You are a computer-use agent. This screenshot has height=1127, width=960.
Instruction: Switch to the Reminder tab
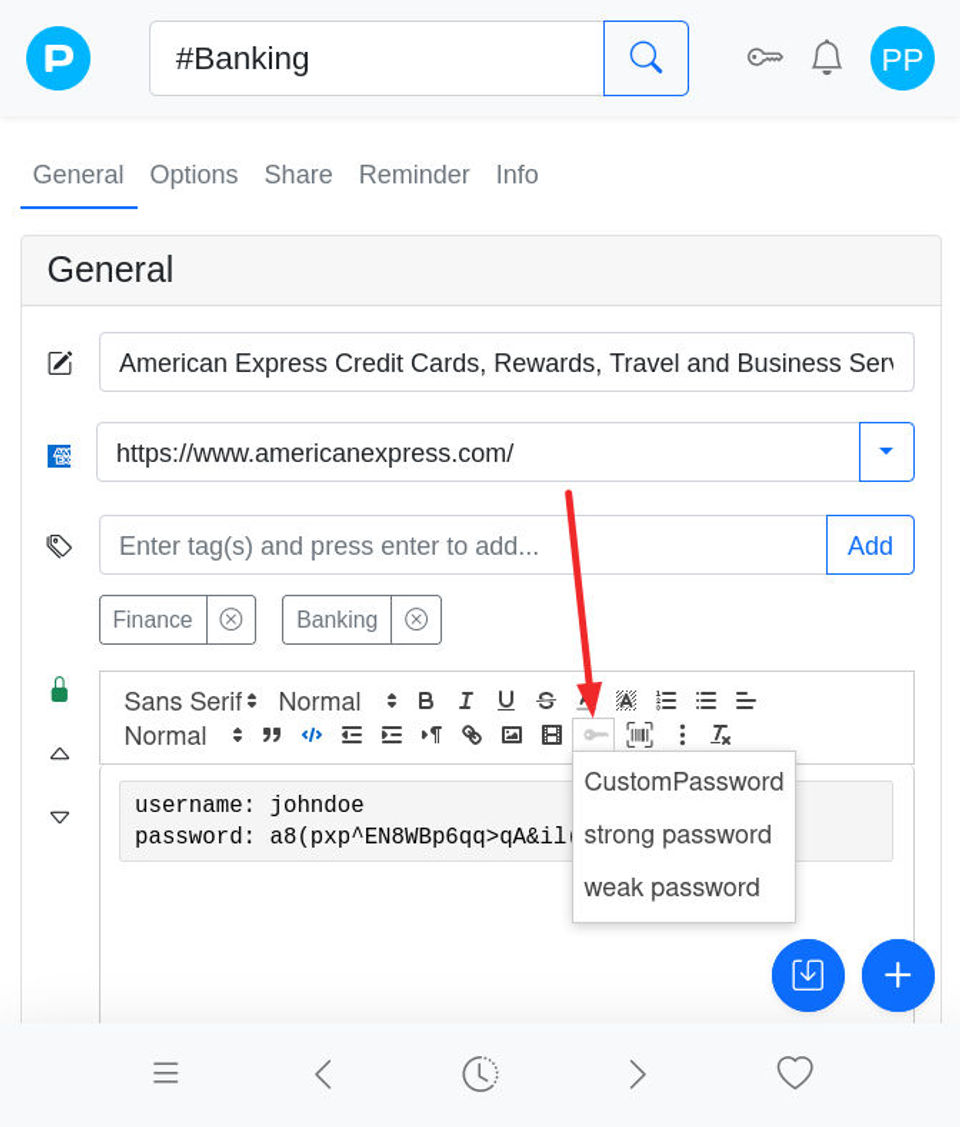tap(414, 175)
